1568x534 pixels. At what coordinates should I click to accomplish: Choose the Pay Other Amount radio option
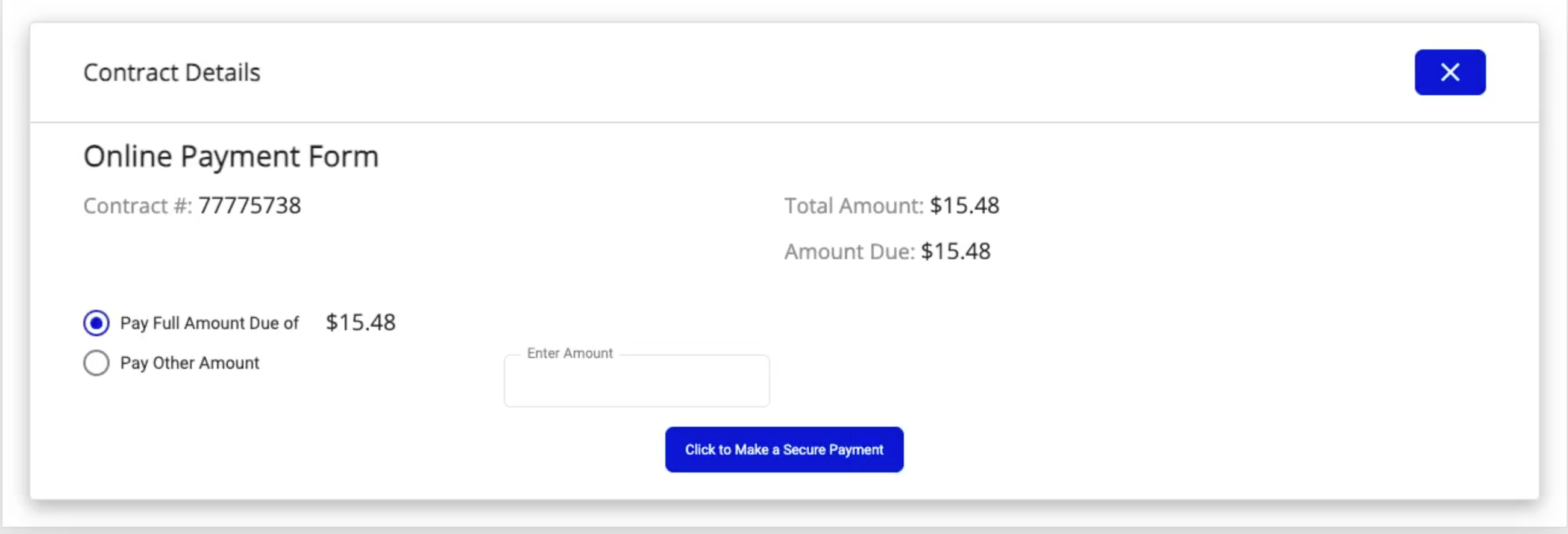point(96,363)
